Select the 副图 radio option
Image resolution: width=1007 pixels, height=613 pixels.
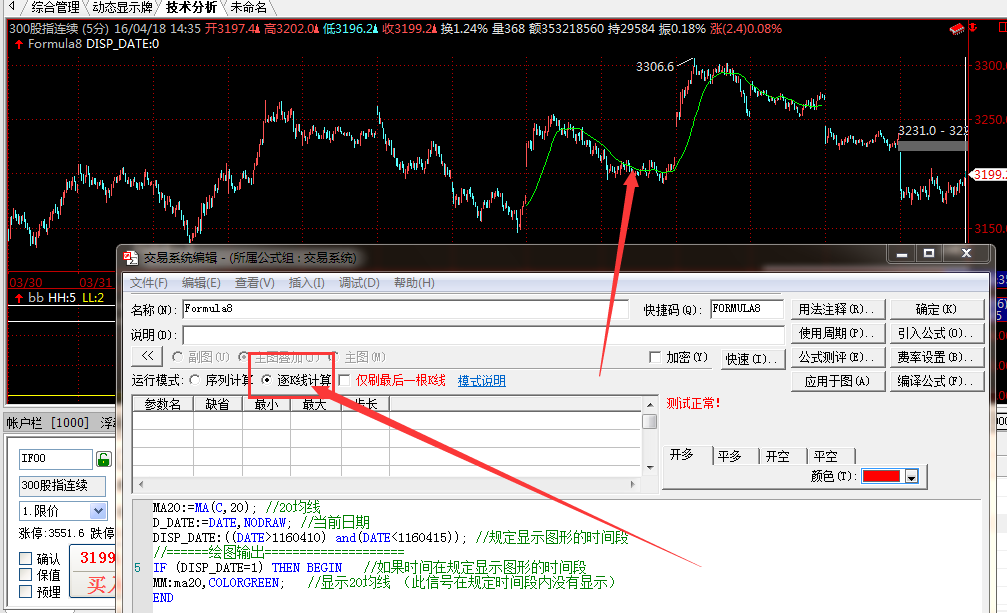(x=177, y=357)
